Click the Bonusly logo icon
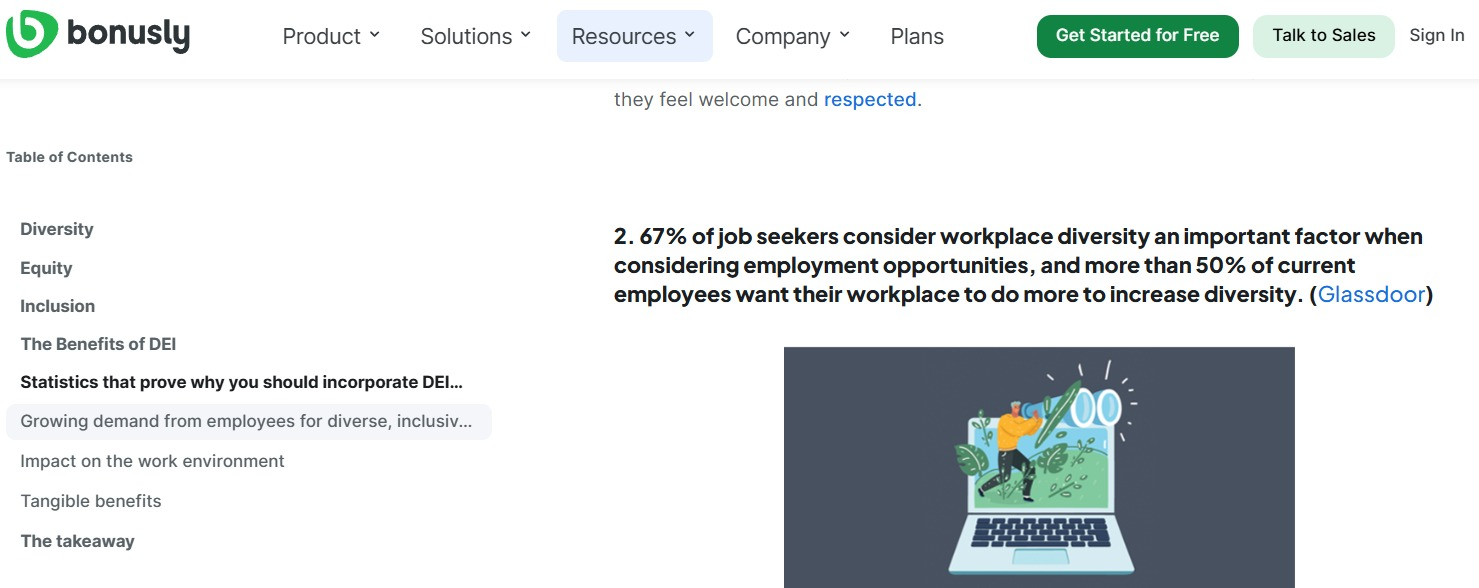This screenshot has height=588, width=1479. (x=32, y=34)
